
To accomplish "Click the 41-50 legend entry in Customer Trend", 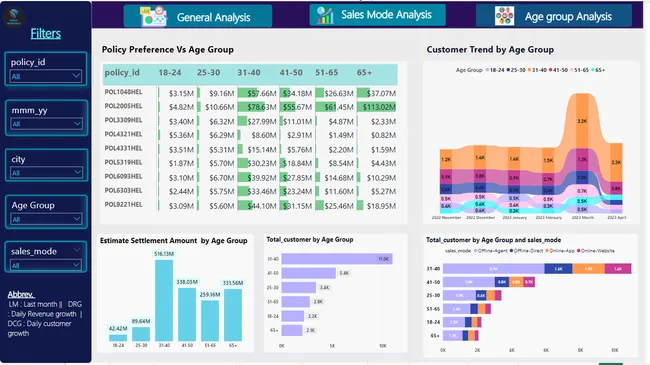I will point(558,70).
